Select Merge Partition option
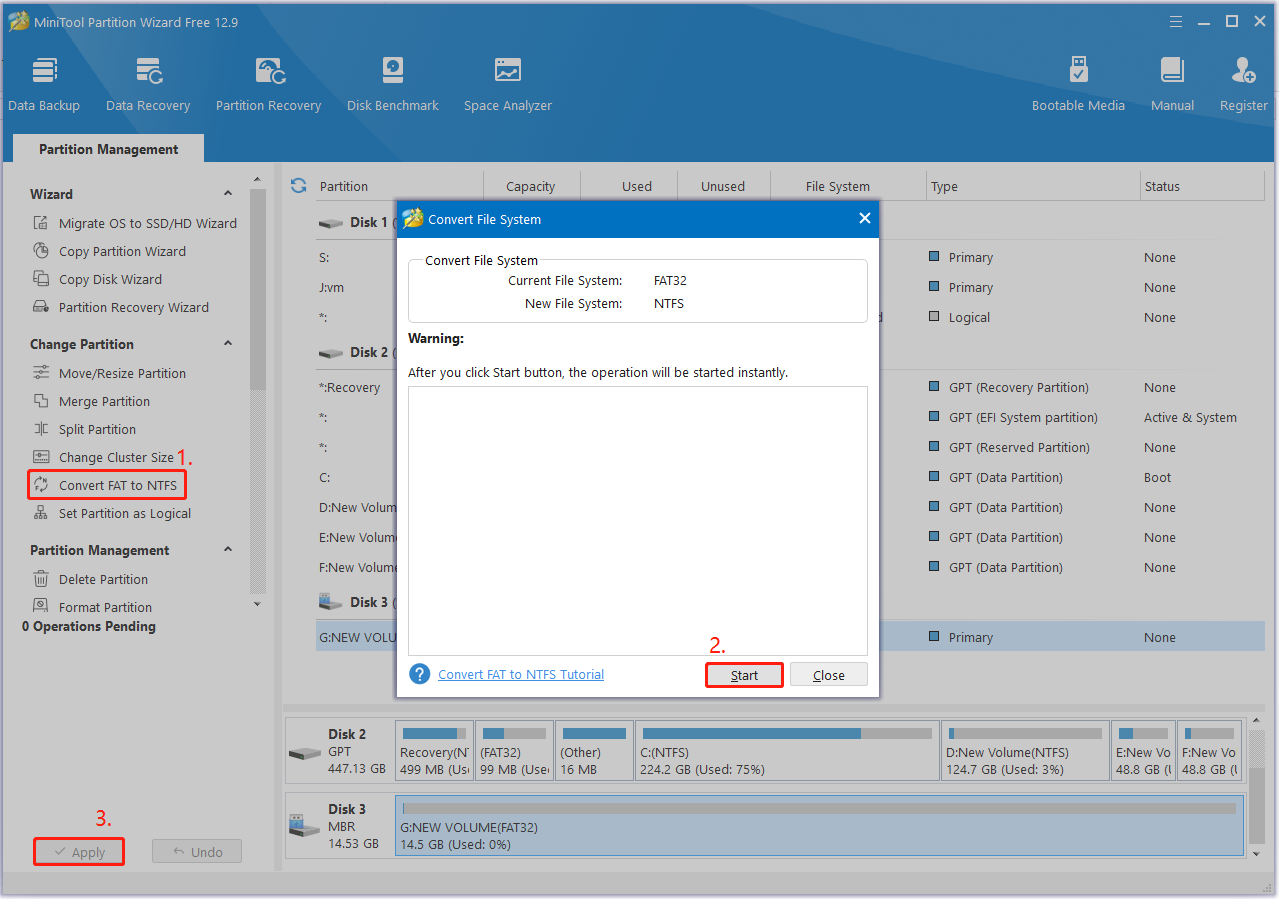 [x=91, y=401]
